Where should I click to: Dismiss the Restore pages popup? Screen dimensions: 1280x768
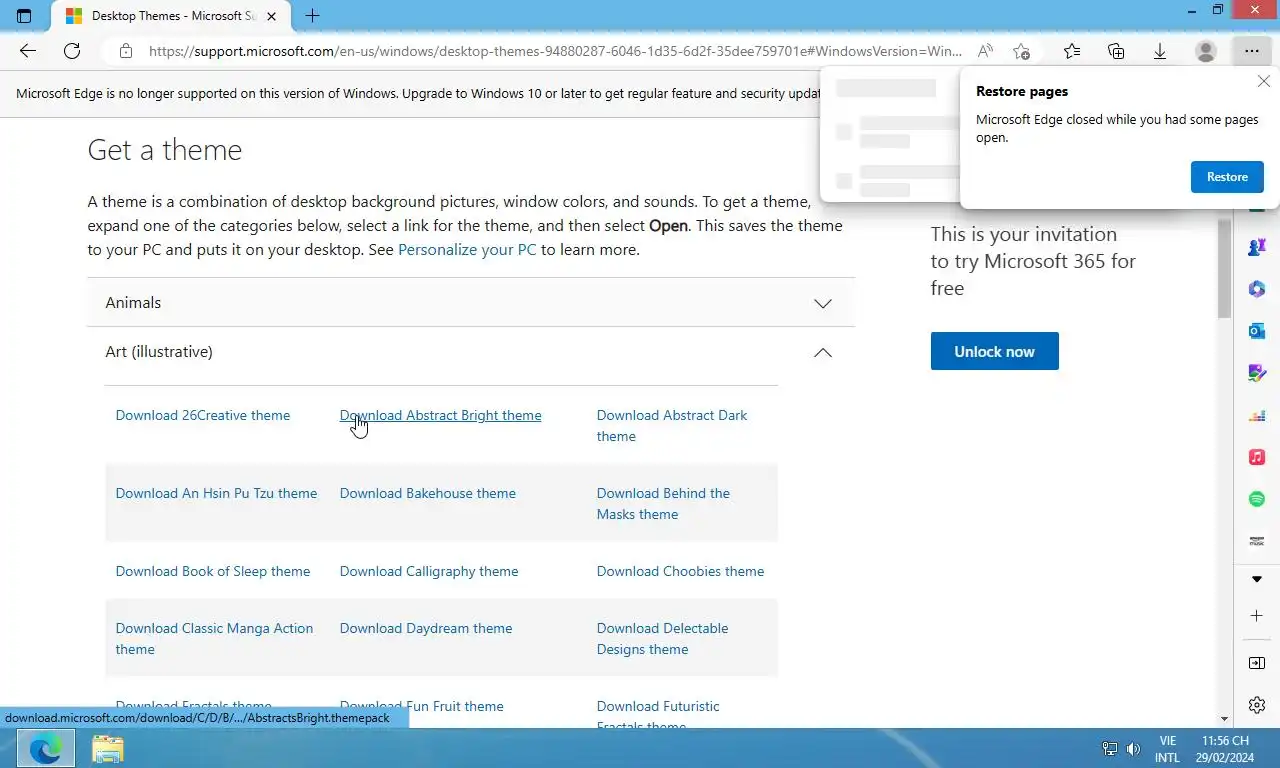point(1264,82)
